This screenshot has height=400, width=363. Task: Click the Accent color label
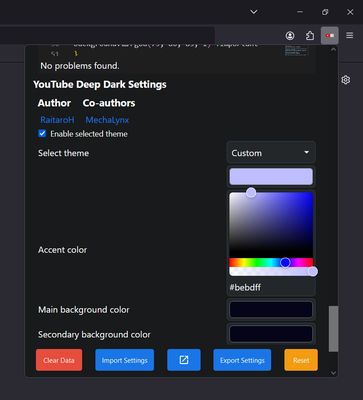pos(62,250)
